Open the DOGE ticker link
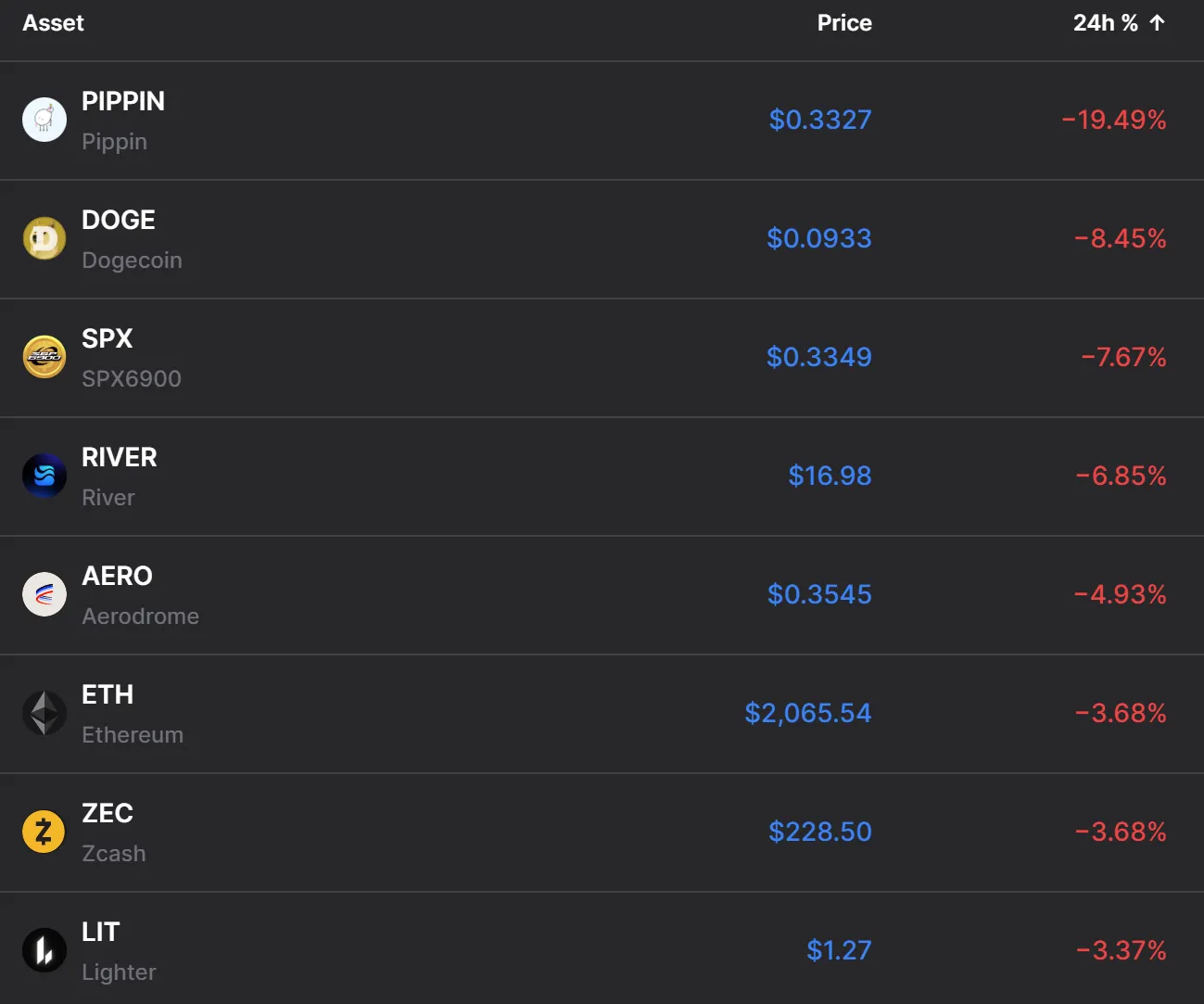1204x1004 pixels. tap(119, 220)
